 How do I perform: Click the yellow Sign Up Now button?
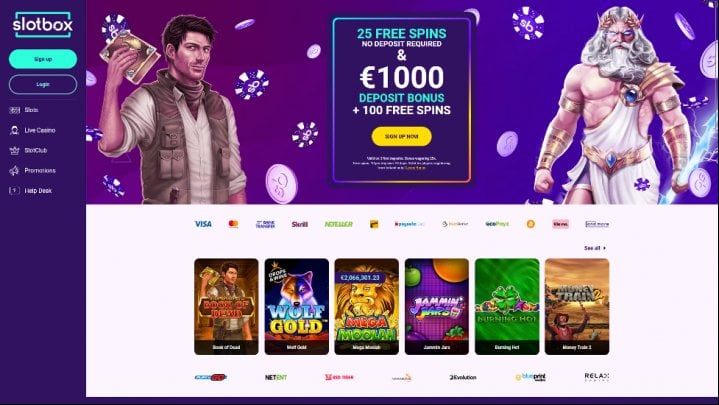point(401,136)
